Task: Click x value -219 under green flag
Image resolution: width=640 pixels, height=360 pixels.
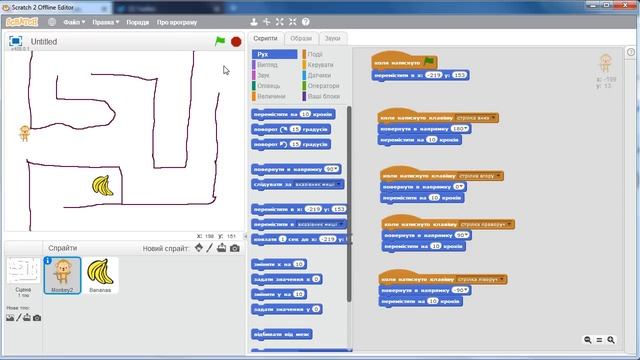Action: tap(434, 75)
